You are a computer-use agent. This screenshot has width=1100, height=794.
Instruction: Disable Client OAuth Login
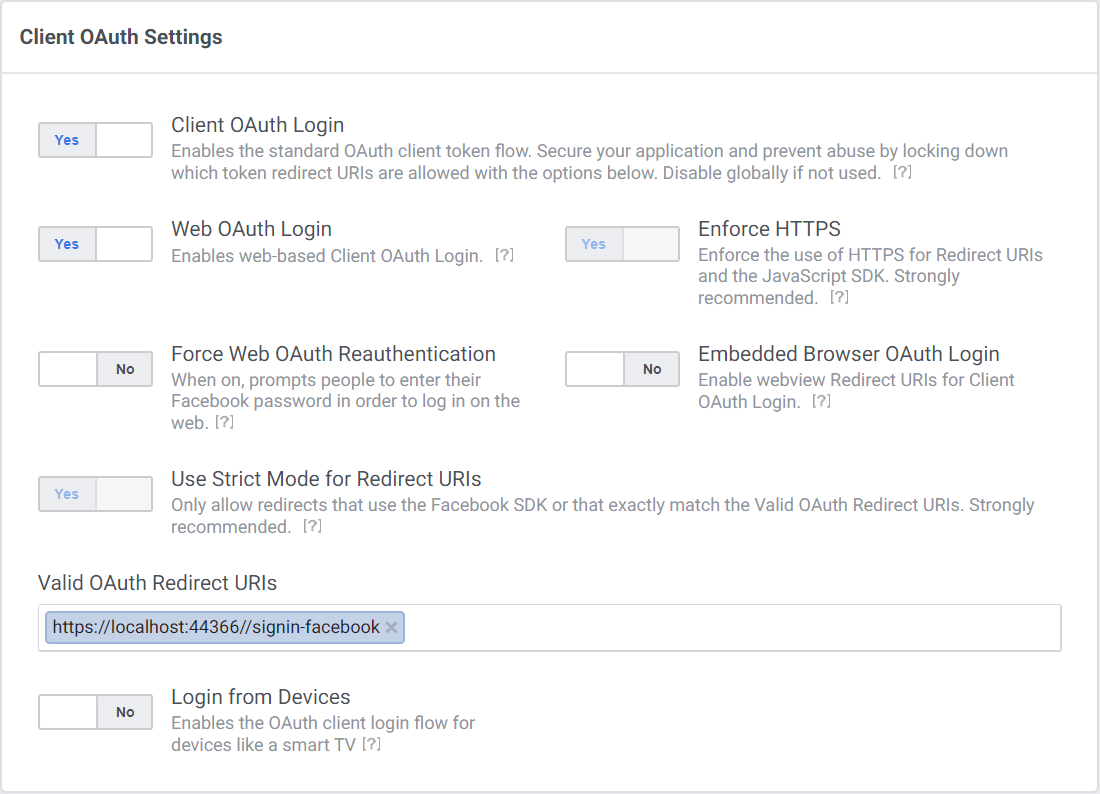95,140
